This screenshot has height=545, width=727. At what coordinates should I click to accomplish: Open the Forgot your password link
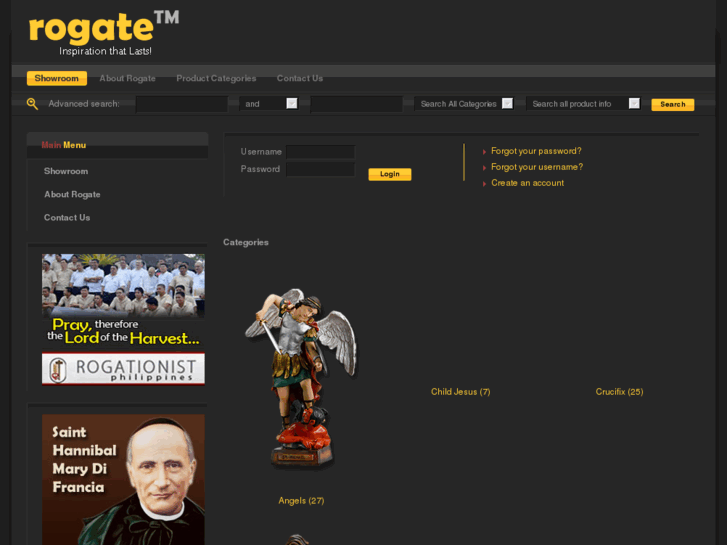pos(536,151)
